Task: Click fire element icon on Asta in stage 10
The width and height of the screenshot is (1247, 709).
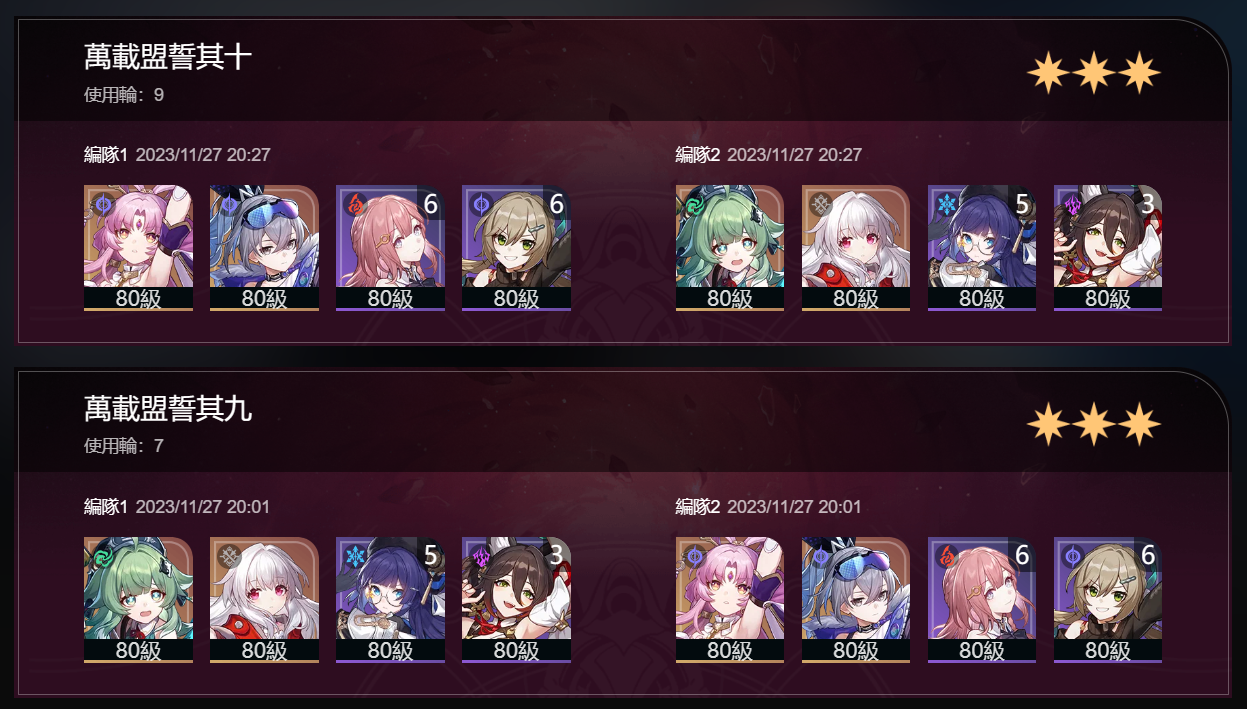Action: click(354, 204)
